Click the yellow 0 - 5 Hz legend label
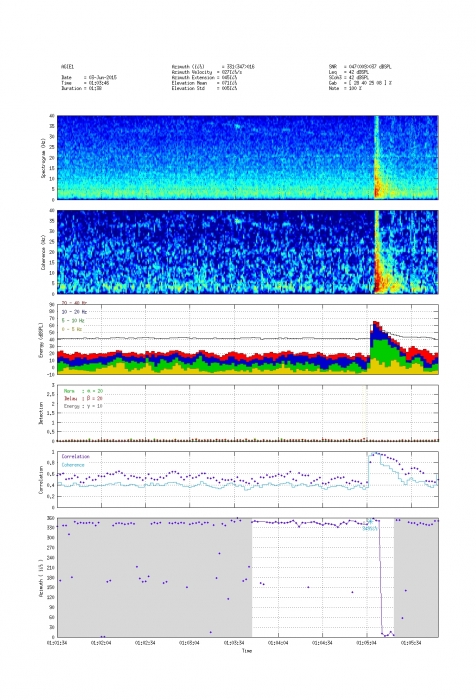Screen dimensions: 476x700 click(71, 329)
